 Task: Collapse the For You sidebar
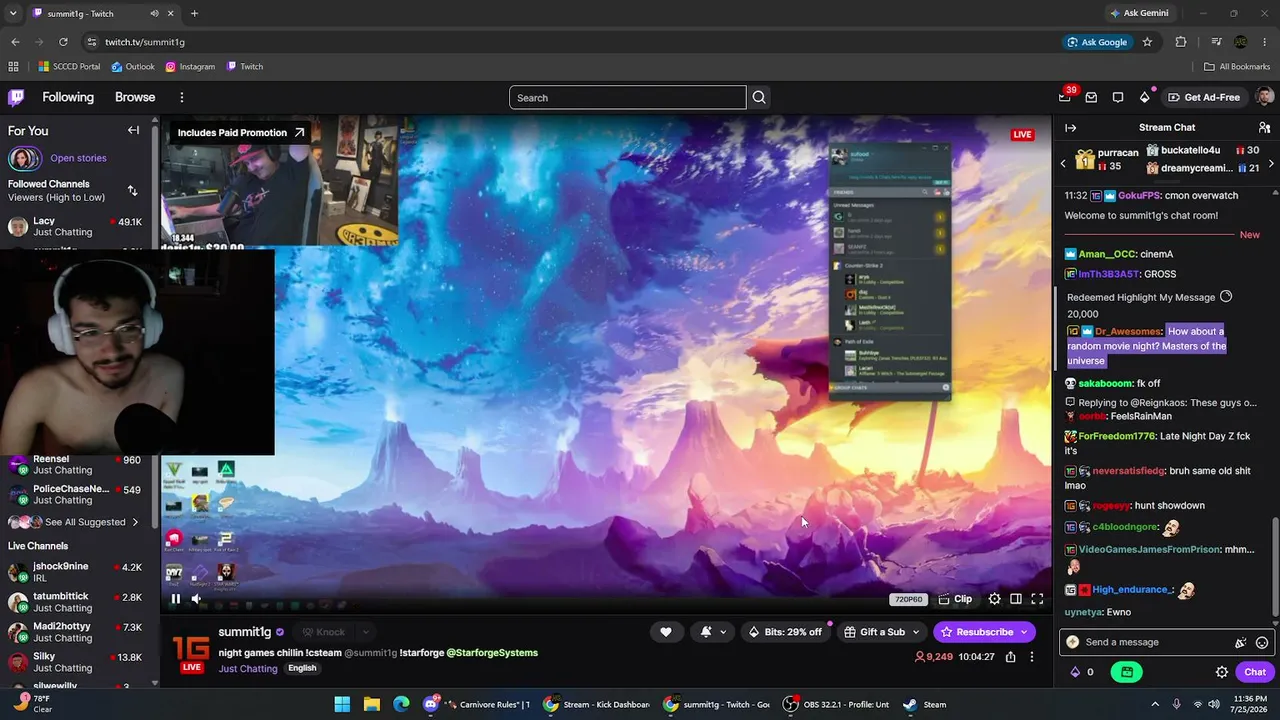click(x=133, y=130)
